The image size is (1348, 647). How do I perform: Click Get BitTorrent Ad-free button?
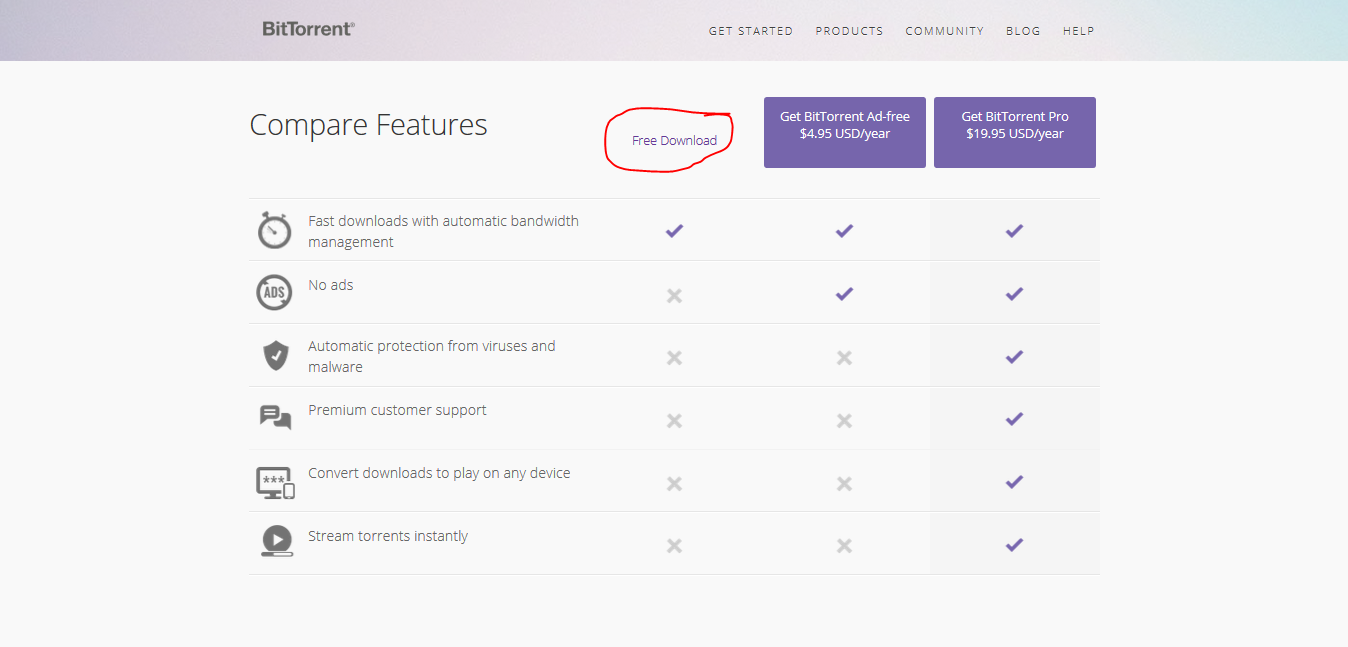(845, 132)
